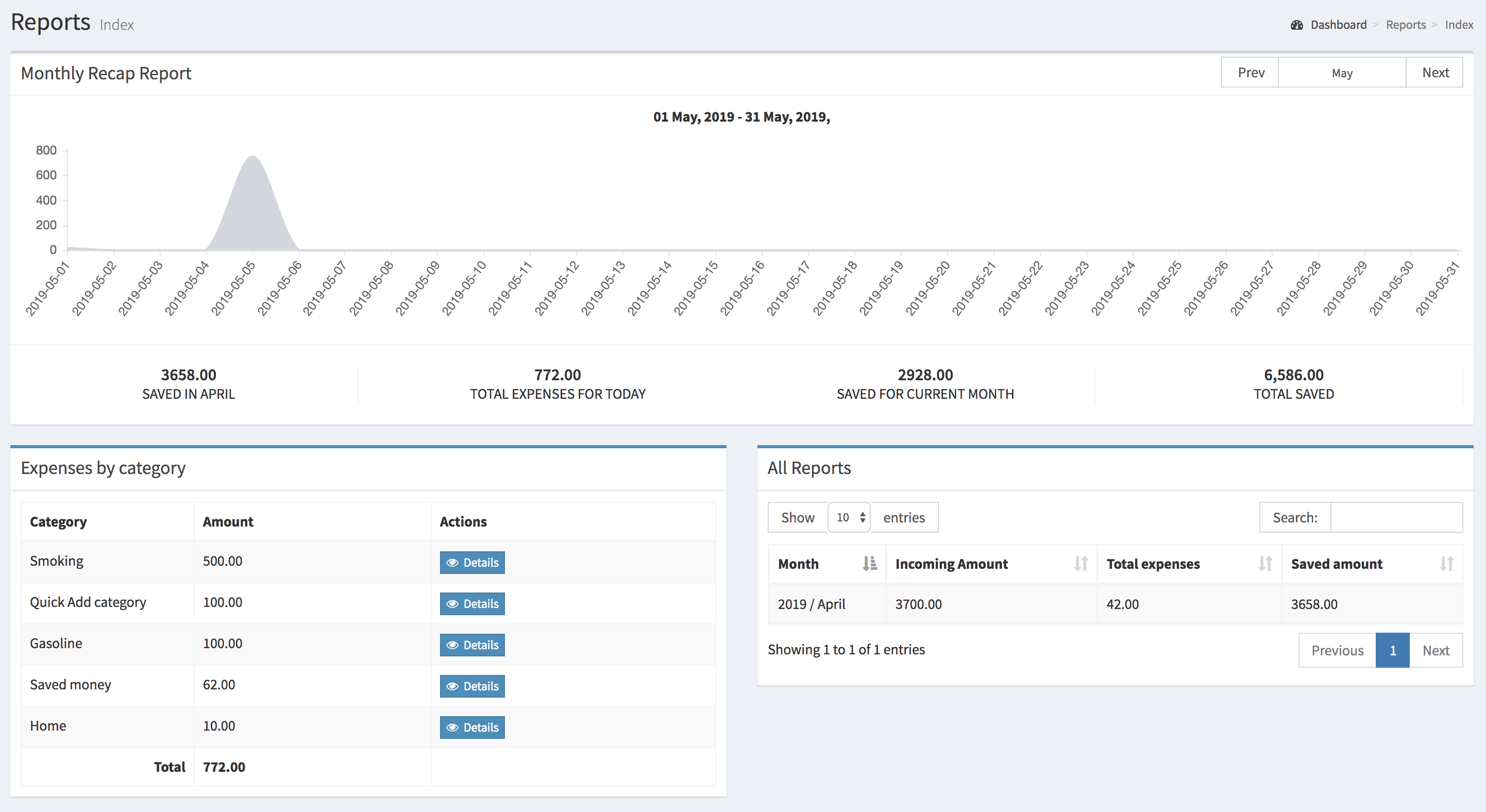This screenshot has height=812, width=1486.
Task: Open Details for Quick Add category
Action: [472, 604]
